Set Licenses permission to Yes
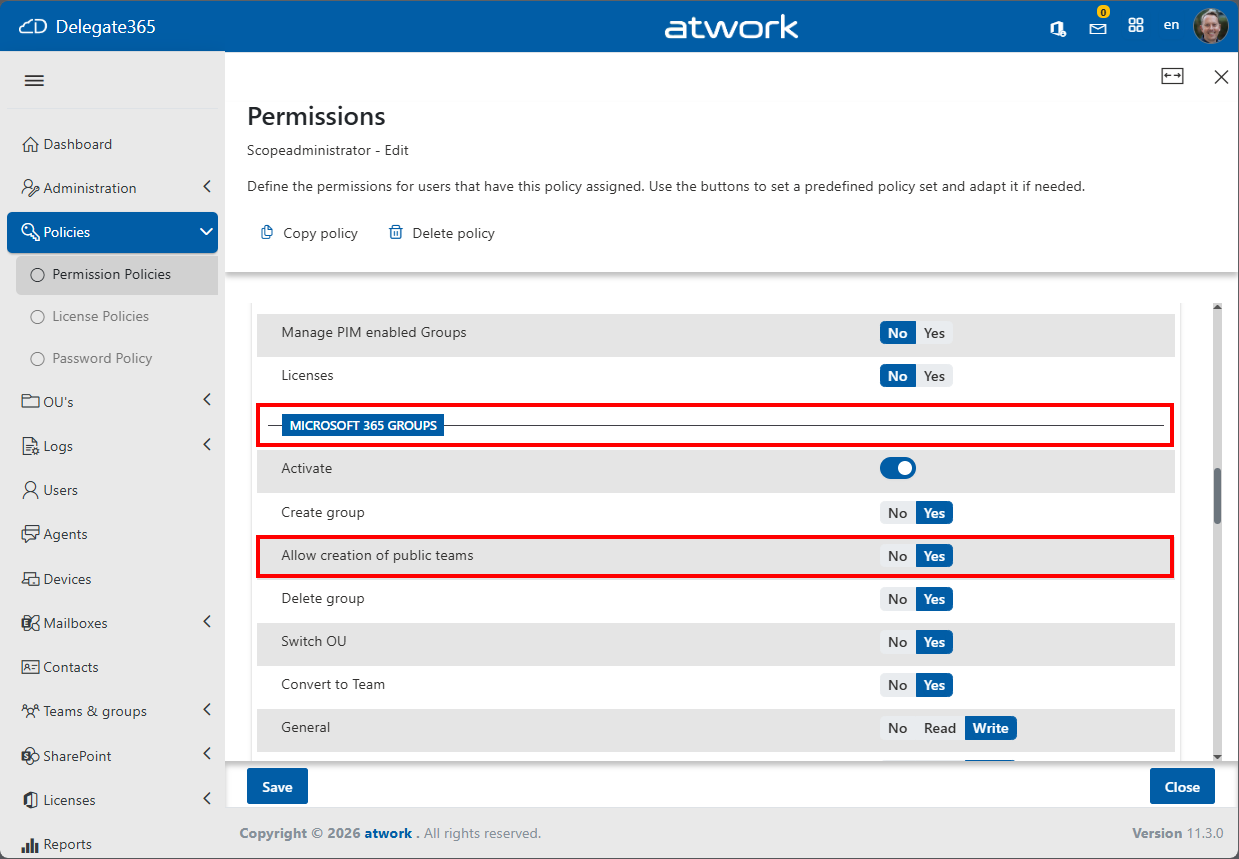 (x=934, y=376)
